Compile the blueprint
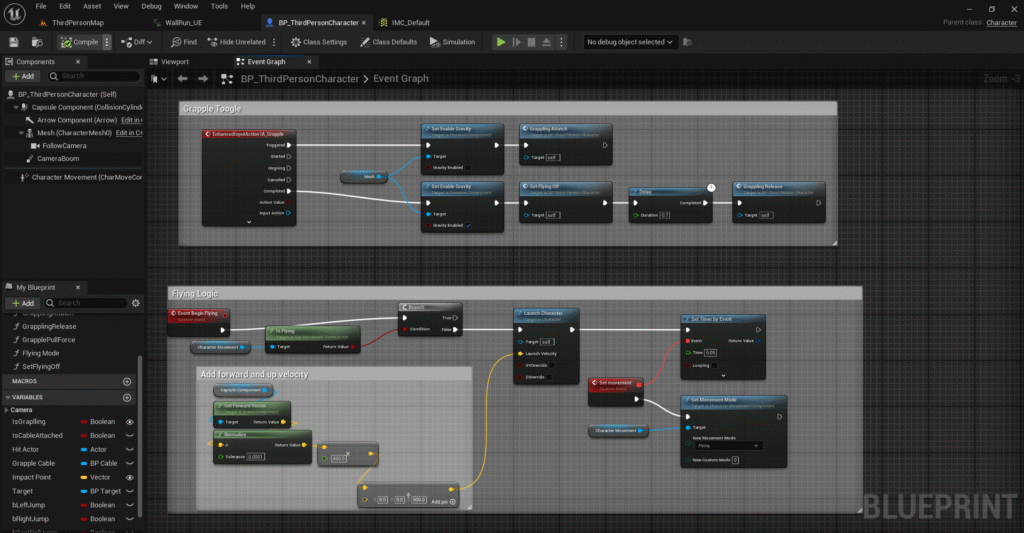The image size is (1024, 533). [80, 42]
